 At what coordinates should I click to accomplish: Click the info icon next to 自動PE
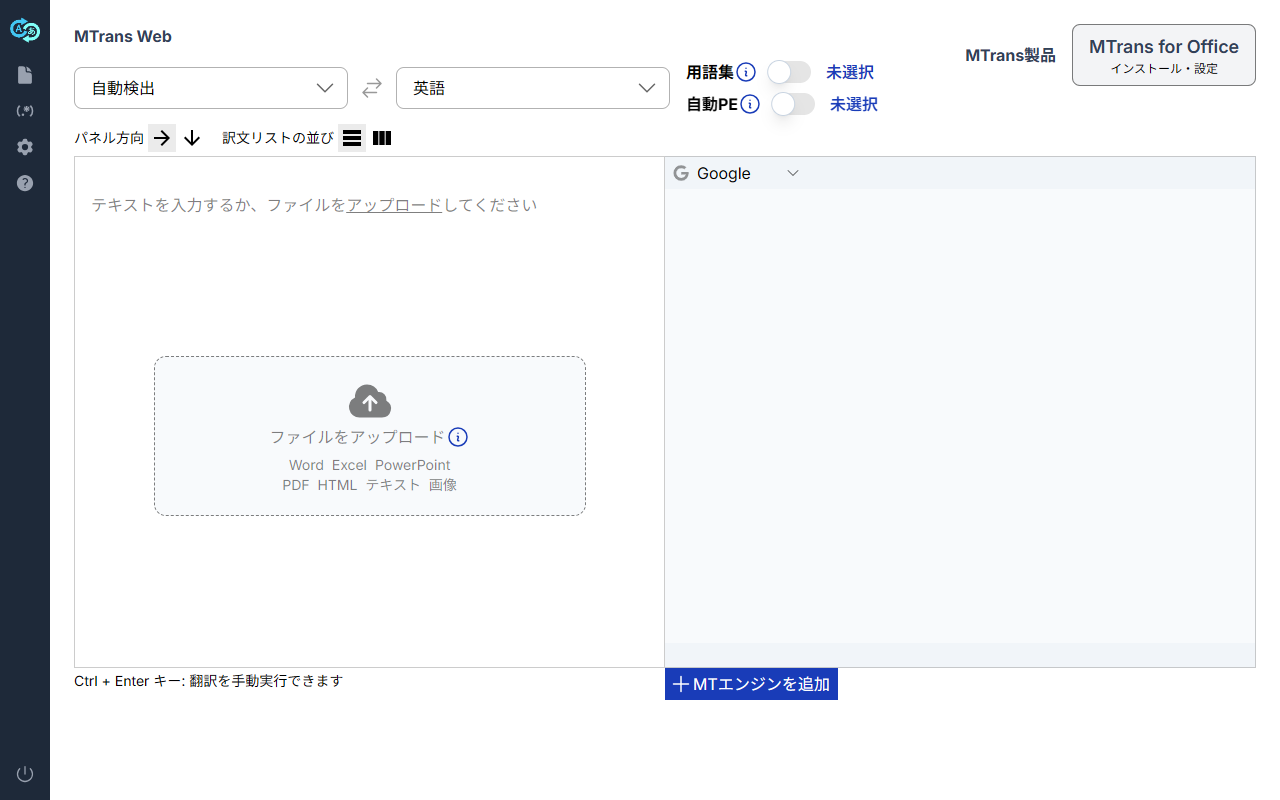click(x=750, y=104)
